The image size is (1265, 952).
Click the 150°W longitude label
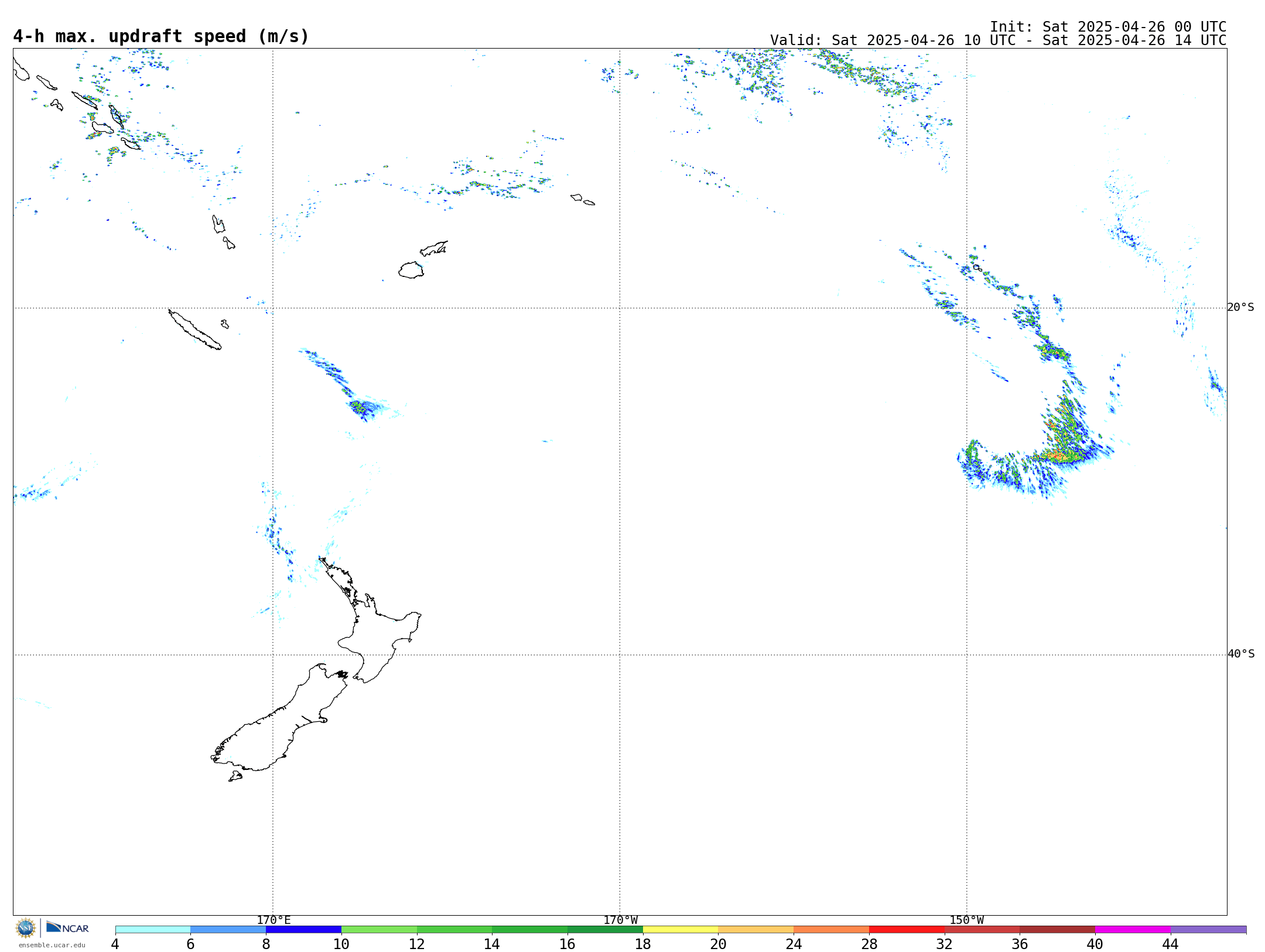coord(966,920)
